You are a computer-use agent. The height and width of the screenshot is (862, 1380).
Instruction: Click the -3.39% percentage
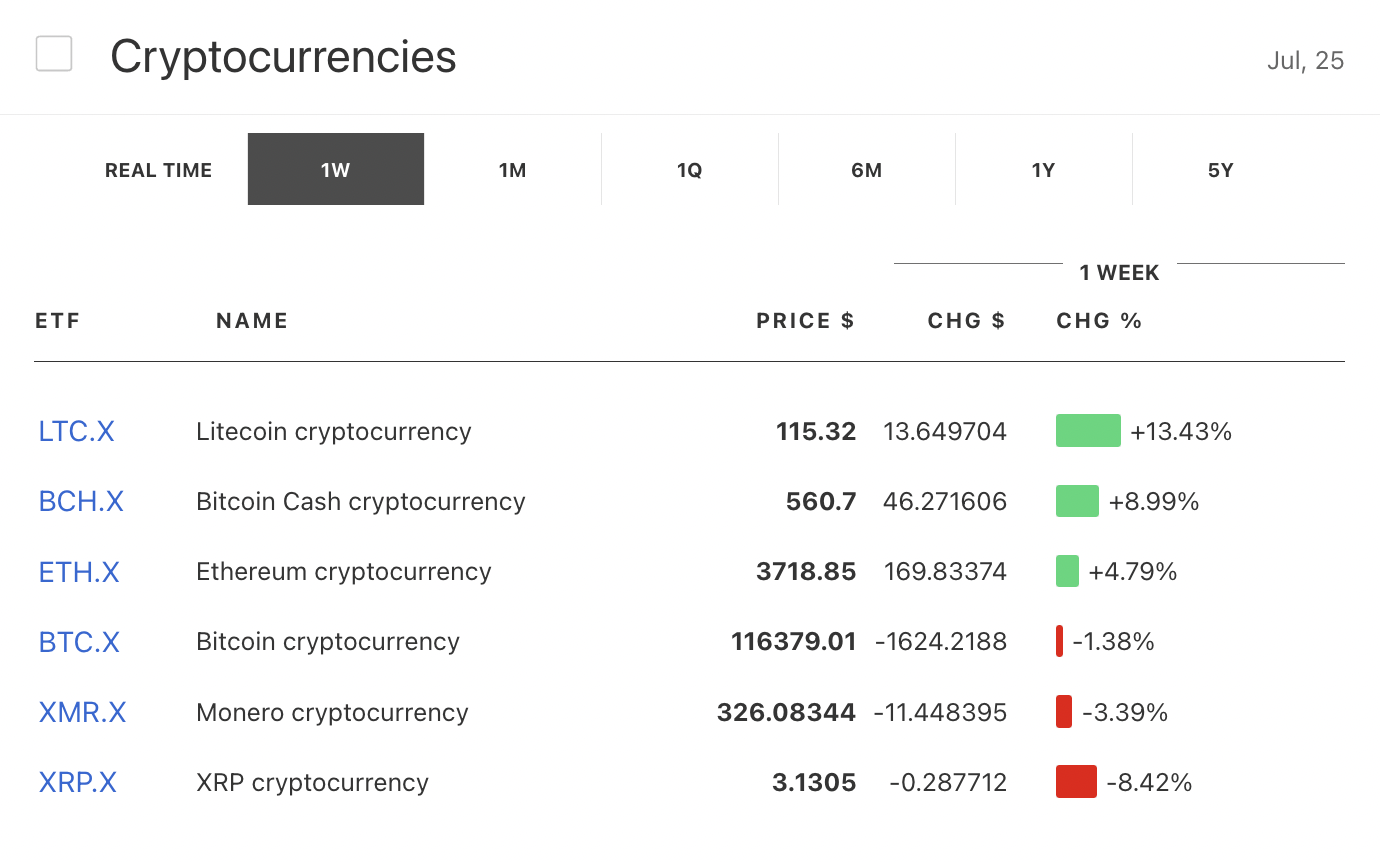(x=1125, y=713)
